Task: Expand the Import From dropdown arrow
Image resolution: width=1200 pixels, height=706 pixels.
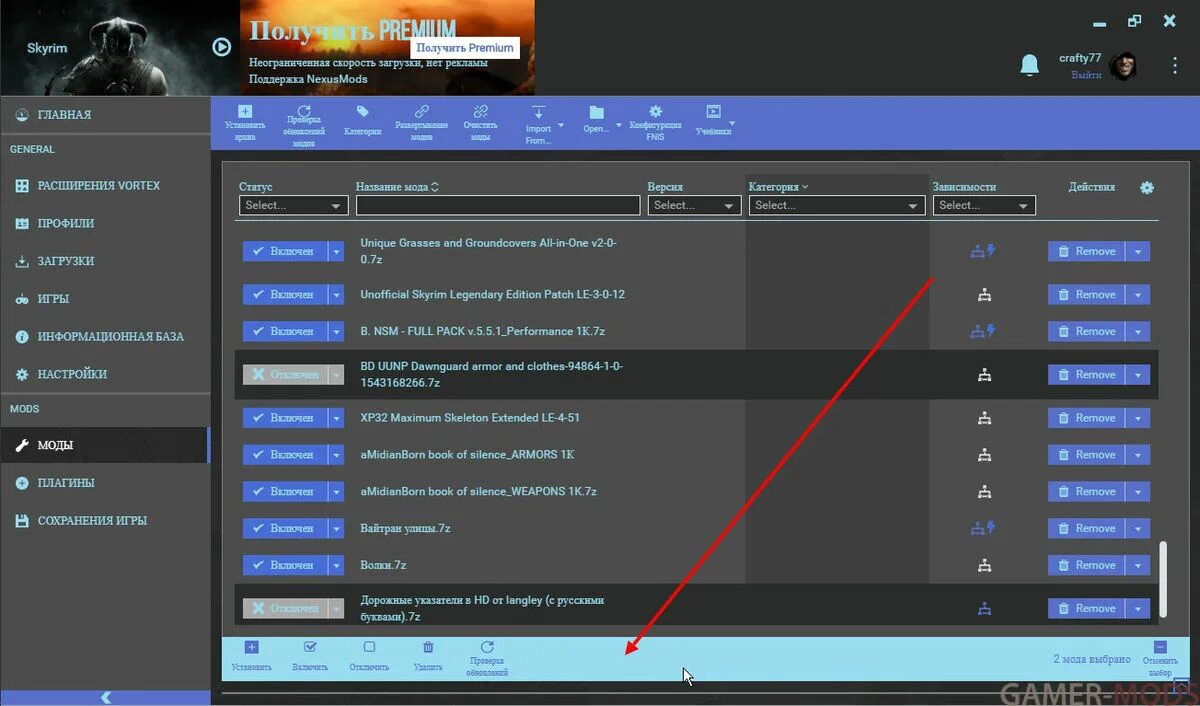Action: click(x=560, y=126)
